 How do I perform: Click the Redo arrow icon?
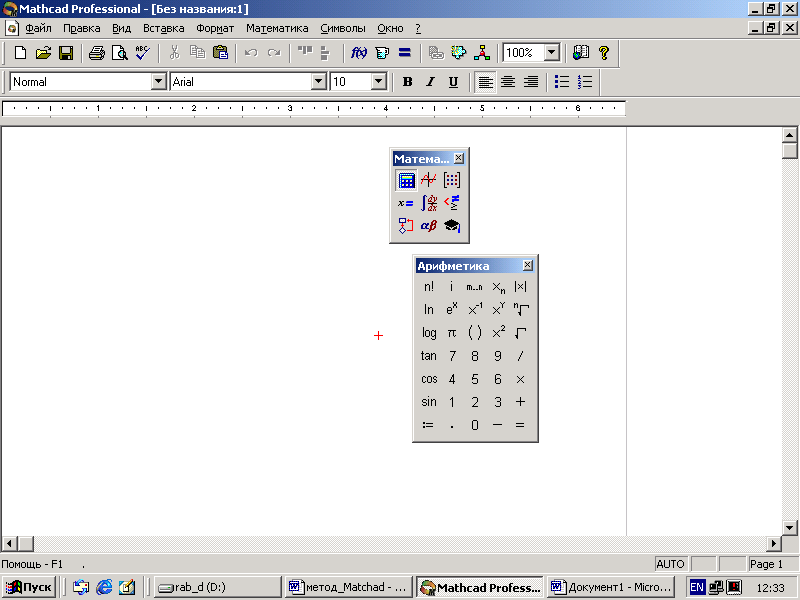tap(274, 53)
